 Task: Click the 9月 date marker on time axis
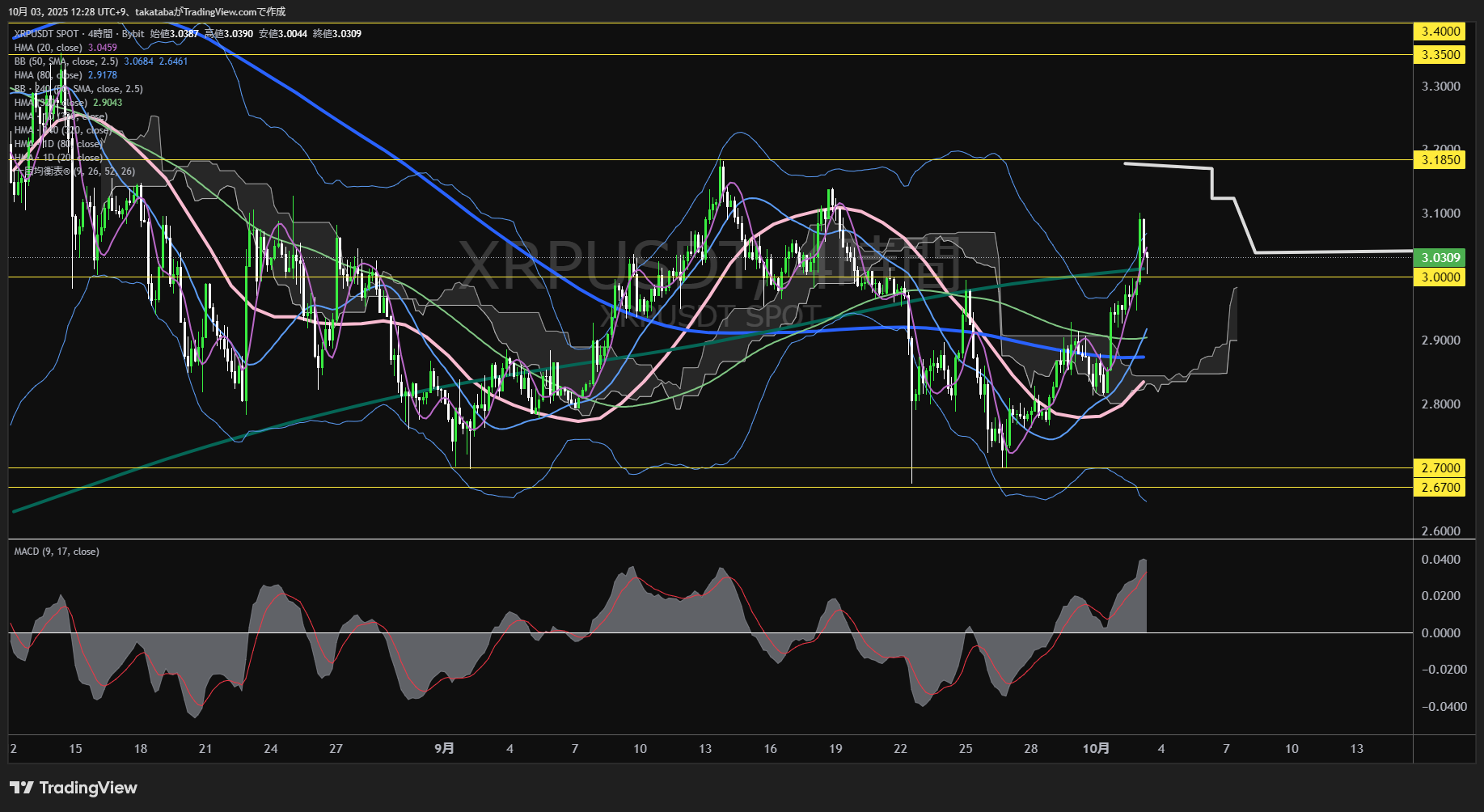tap(444, 749)
